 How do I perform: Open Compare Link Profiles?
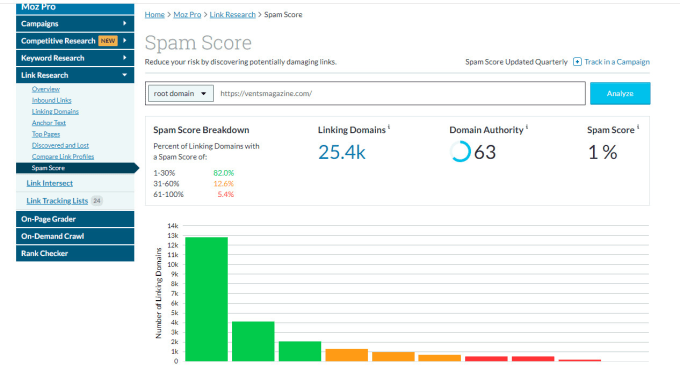63,156
